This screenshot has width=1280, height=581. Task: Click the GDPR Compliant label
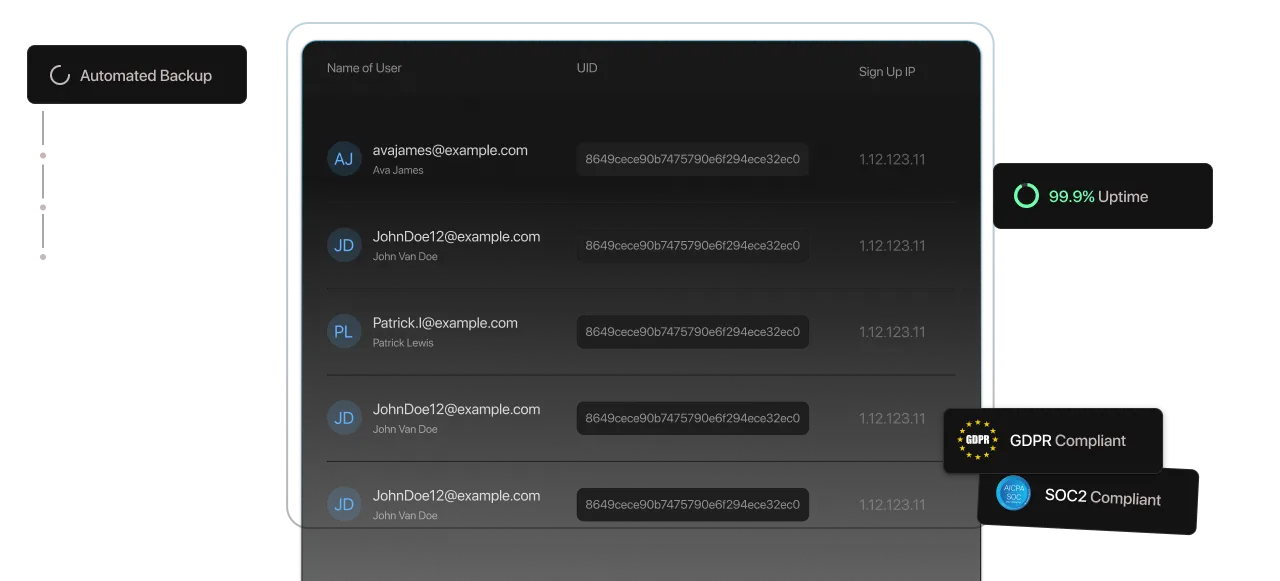pyautogui.click(x=1067, y=440)
